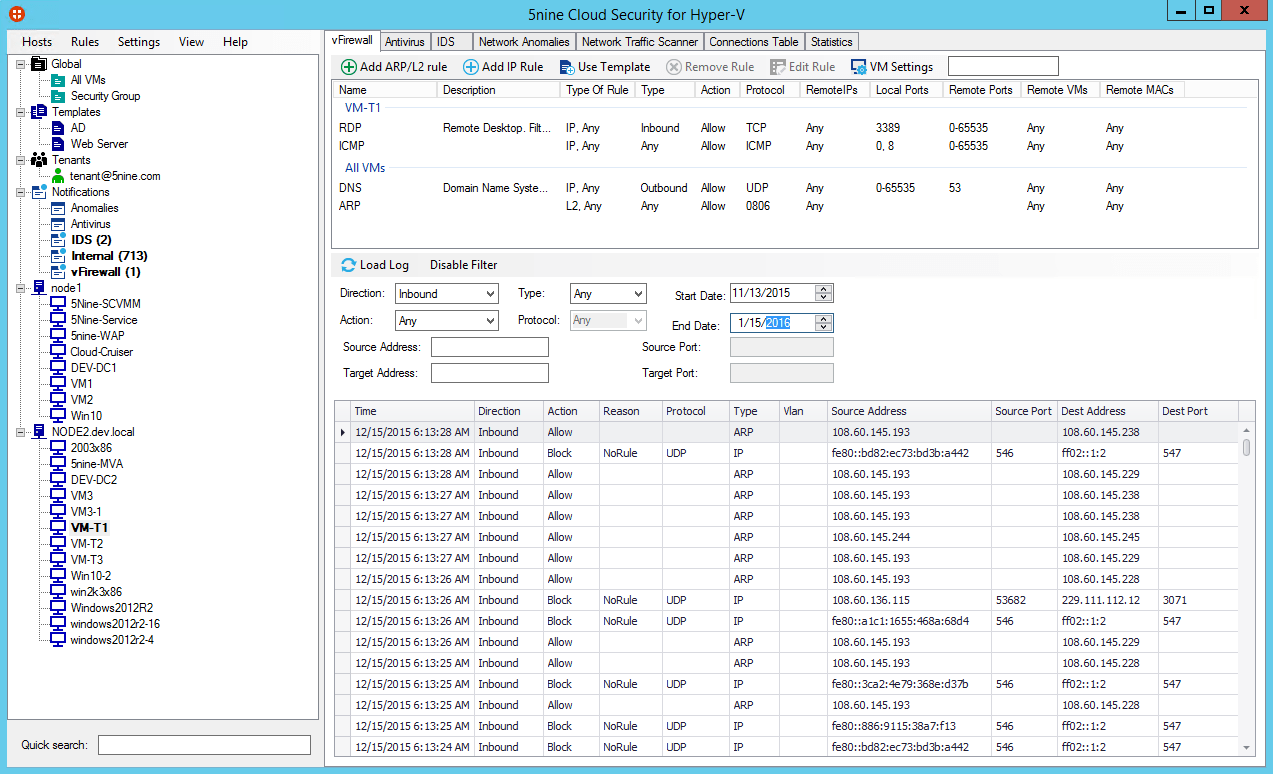Open the Settings menu
This screenshot has height=774, width=1273.
click(x=138, y=41)
